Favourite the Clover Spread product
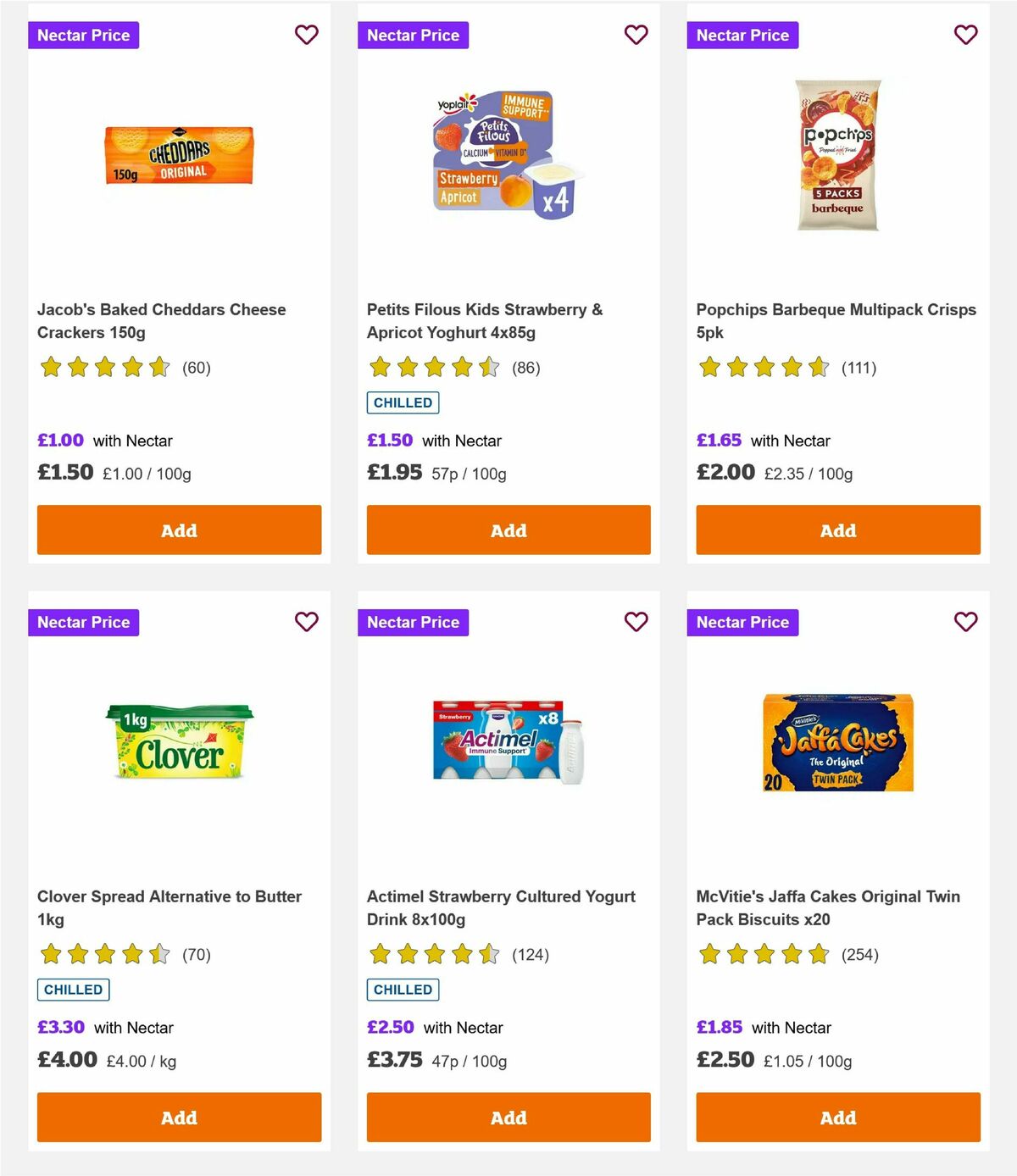 point(307,622)
